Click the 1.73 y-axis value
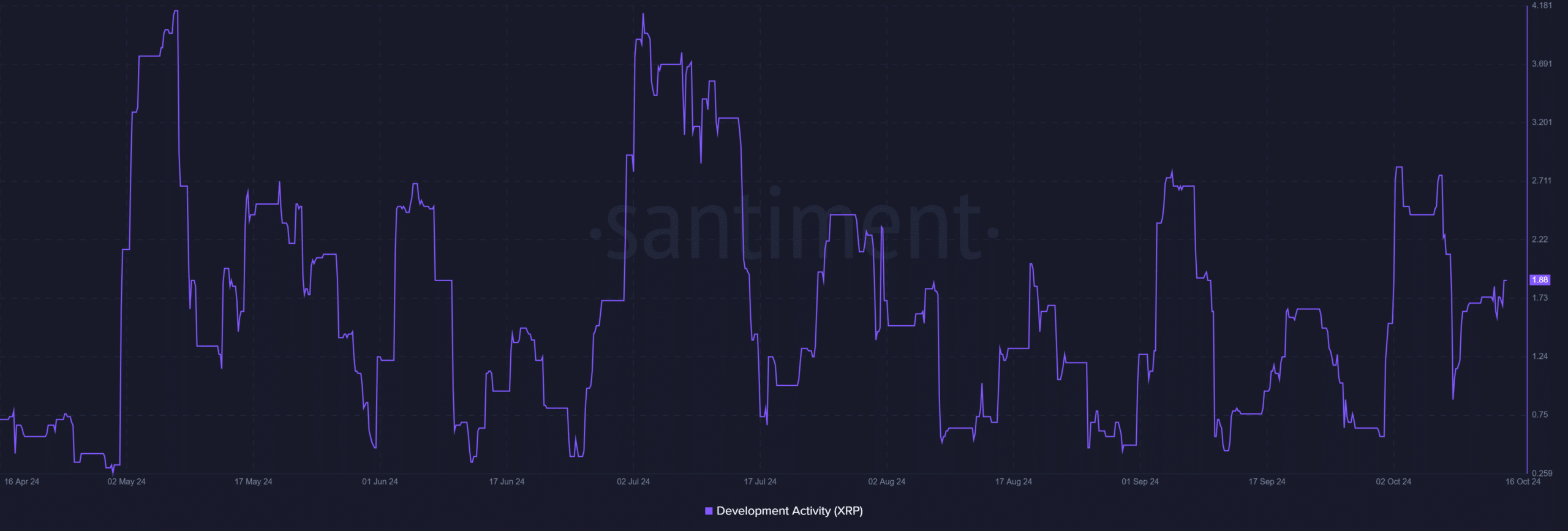Image resolution: width=1568 pixels, height=531 pixels. 1540,298
